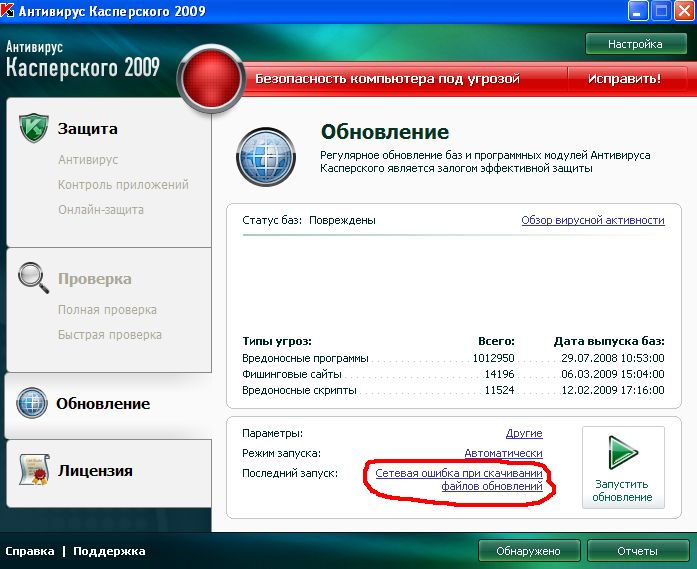Open the Лицензия section
This screenshot has width=697, height=569.
[95, 470]
